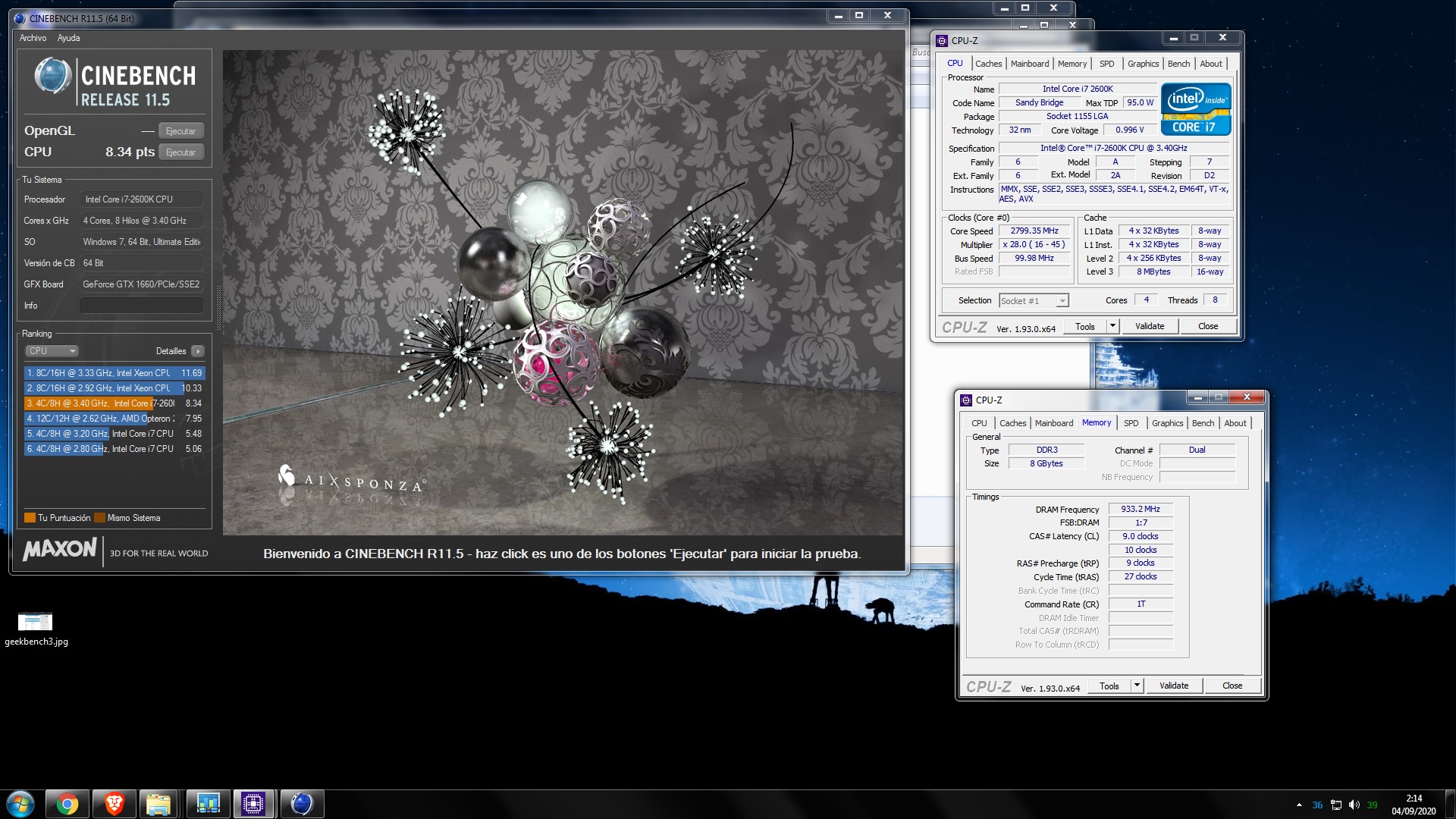
Task: Show hidden system tray icons arrow
Action: click(x=1299, y=805)
